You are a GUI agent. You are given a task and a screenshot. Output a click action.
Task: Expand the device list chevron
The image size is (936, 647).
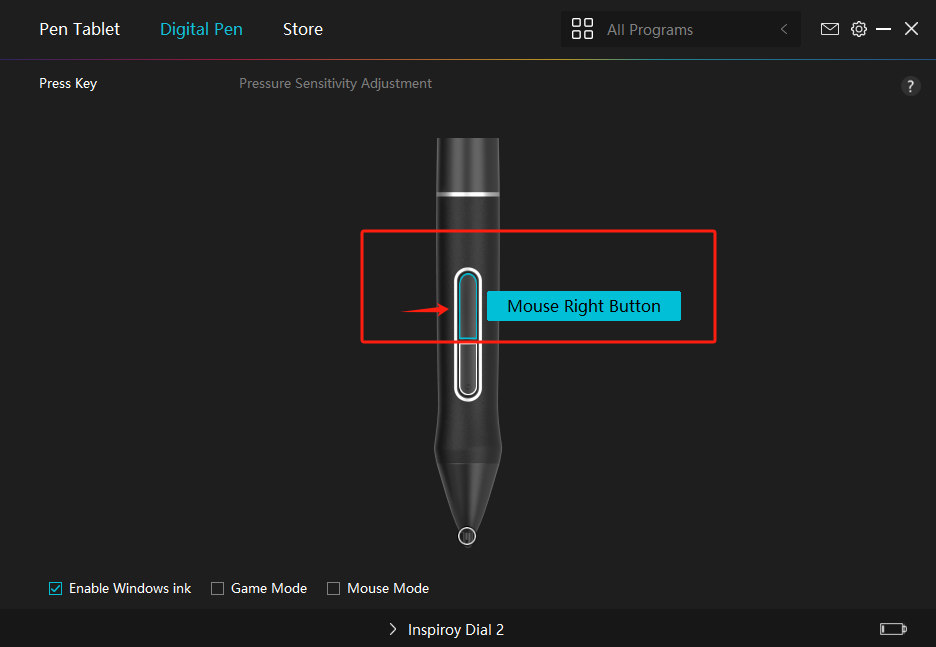tap(392, 629)
